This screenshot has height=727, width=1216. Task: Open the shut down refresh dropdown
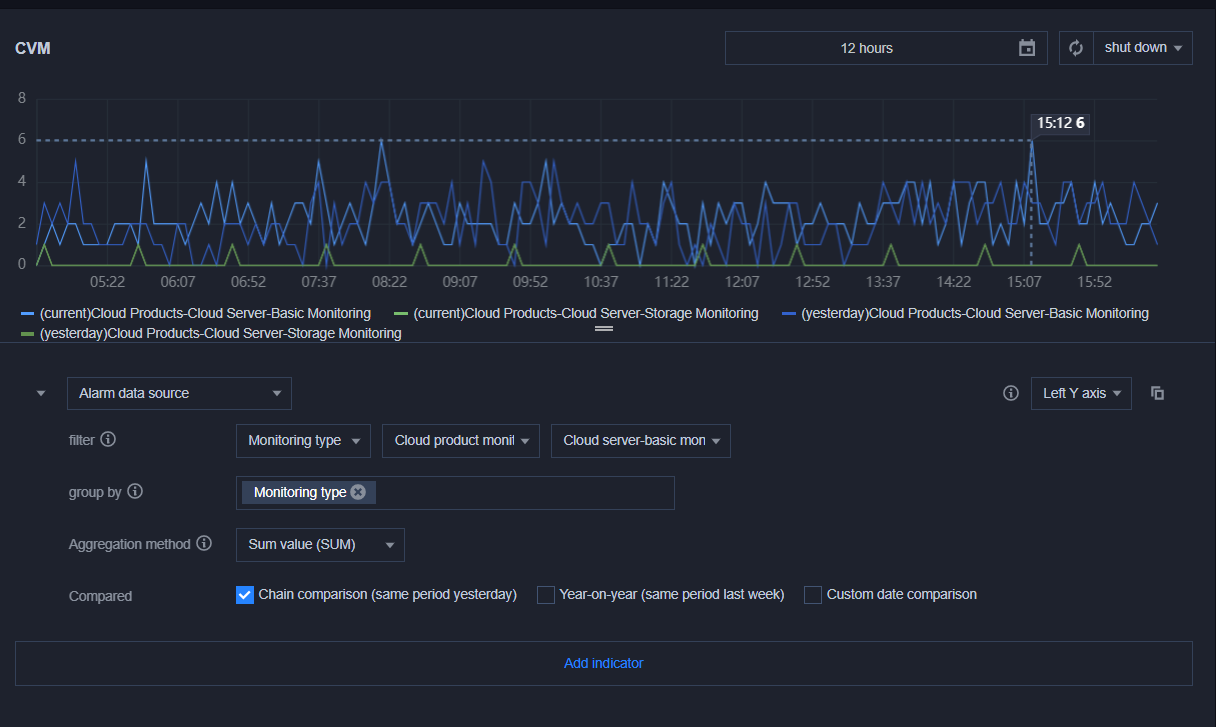click(1142, 48)
